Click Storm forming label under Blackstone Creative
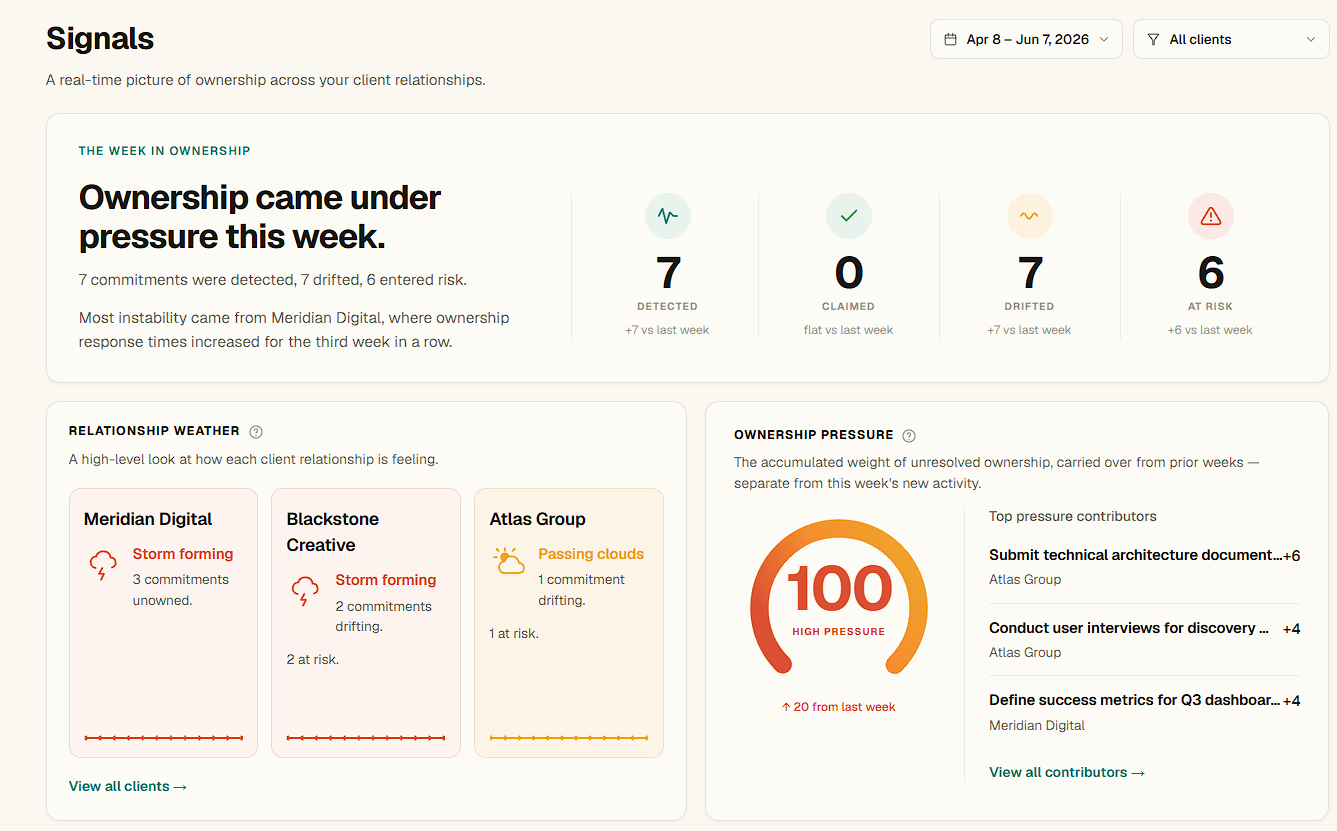The width and height of the screenshot is (1337, 831). (386, 580)
